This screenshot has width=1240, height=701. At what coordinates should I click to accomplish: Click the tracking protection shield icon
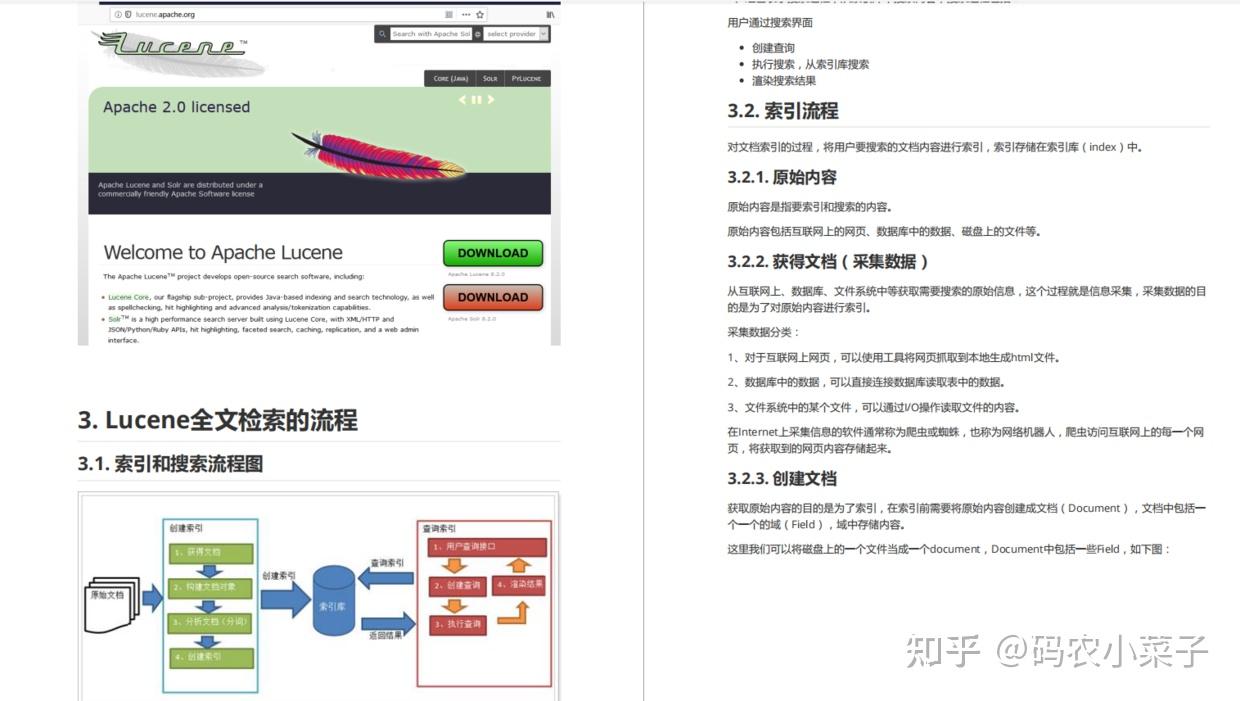(x=128, y=15)
